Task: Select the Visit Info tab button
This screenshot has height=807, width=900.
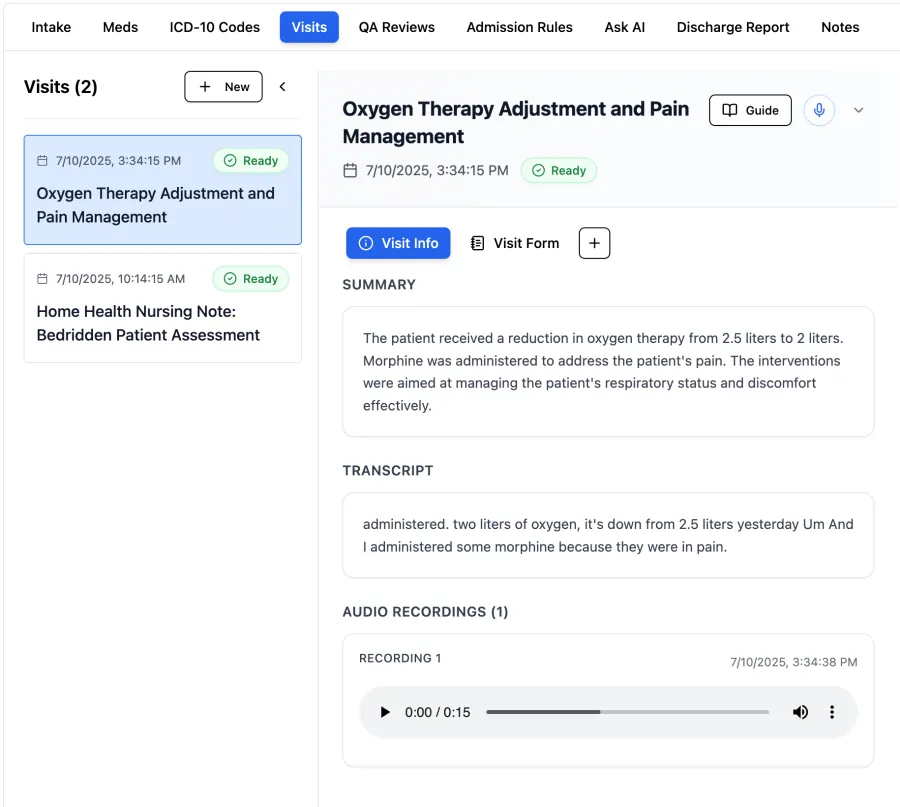Action: pos(398,242)
